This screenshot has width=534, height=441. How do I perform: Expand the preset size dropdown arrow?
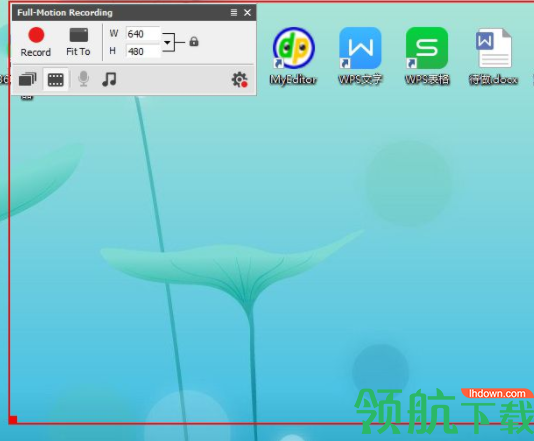[x=167, y=43]
